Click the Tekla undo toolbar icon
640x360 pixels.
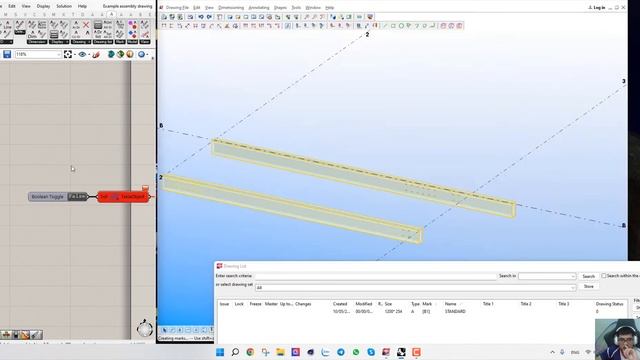201,17
